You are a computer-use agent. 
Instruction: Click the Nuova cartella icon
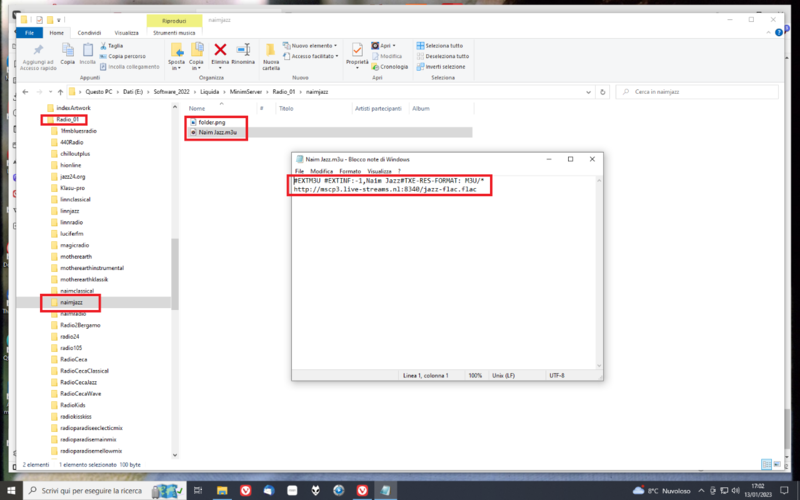tap(271, 55)
